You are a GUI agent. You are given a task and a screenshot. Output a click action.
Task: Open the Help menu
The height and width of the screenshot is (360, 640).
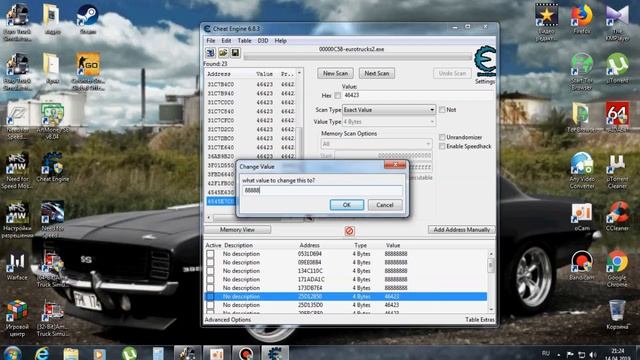point(280,41)
